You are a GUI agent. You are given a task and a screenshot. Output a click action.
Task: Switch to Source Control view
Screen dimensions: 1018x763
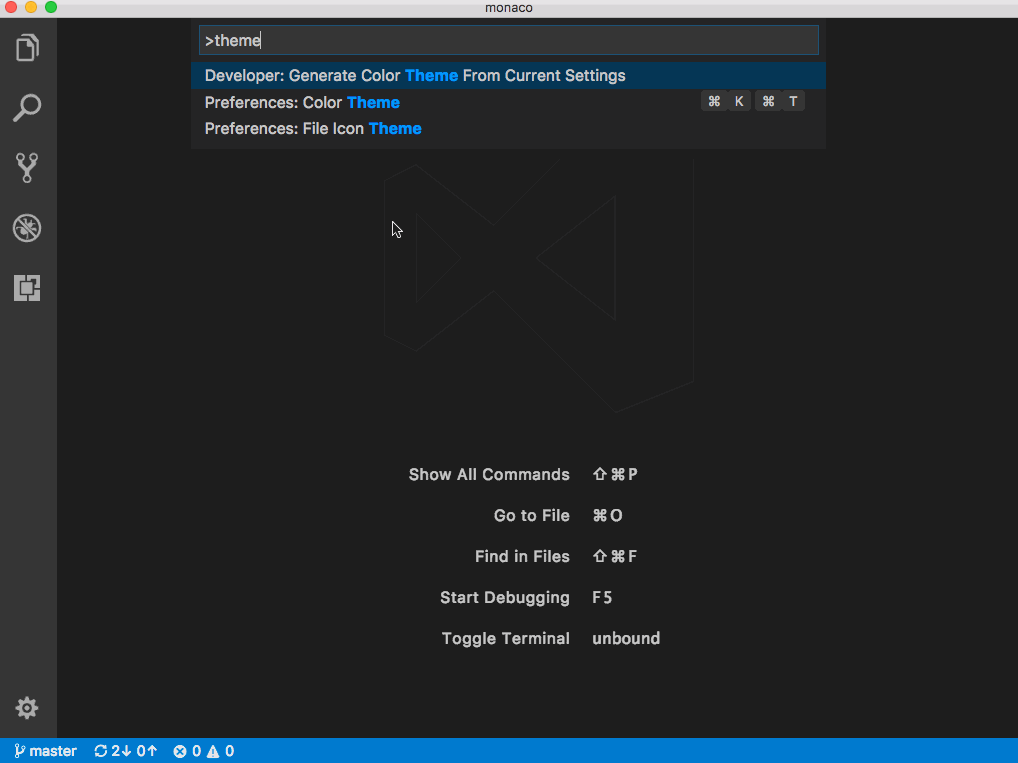pyautogui.click(x=28, y=168)
